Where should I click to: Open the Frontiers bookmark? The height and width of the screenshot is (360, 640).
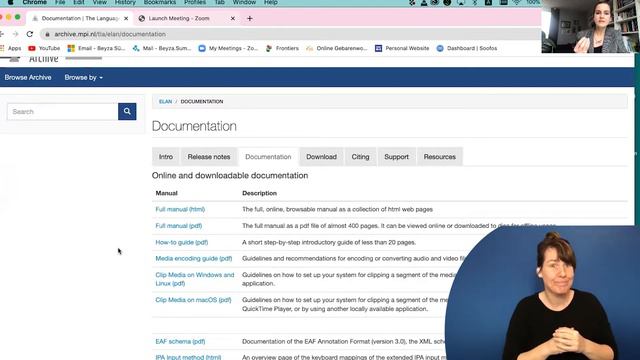coord(282,48)
